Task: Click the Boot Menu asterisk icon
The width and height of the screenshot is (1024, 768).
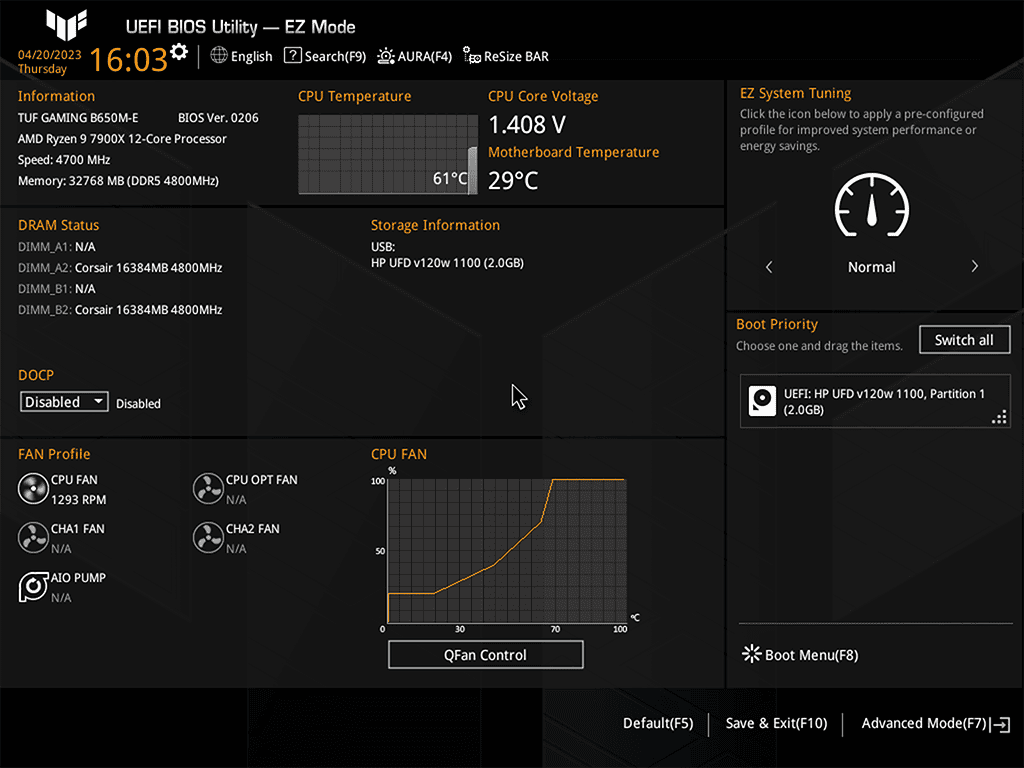Action: click(752, 654)
